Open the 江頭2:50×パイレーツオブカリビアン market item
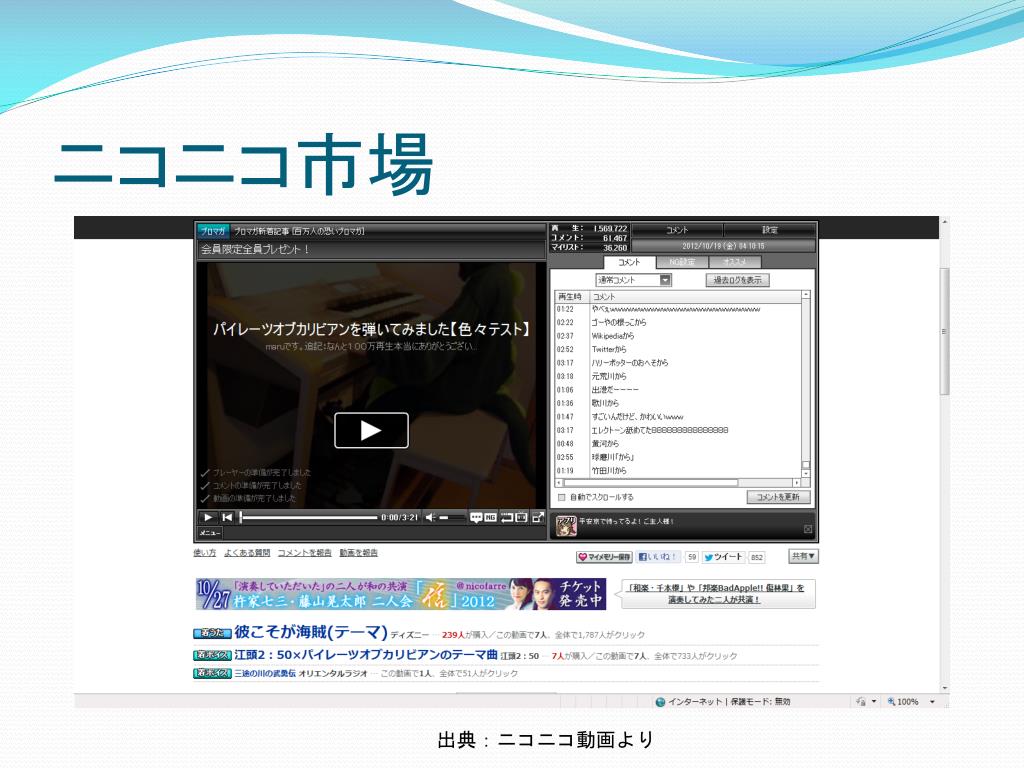Viewport: 1024px width, 768px height. click(366, 655)
